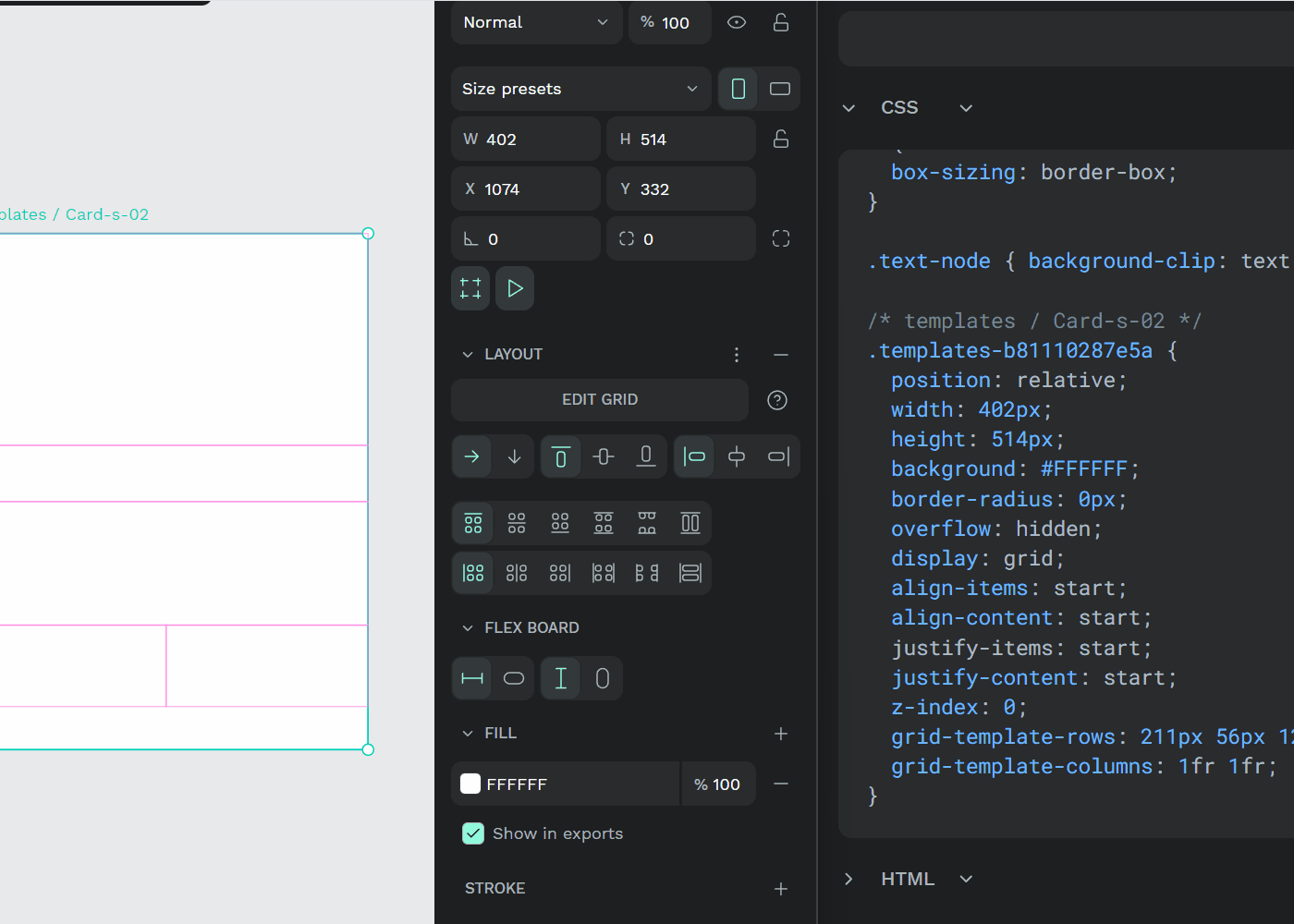Collapse the CSS panel

click(848, 107)
